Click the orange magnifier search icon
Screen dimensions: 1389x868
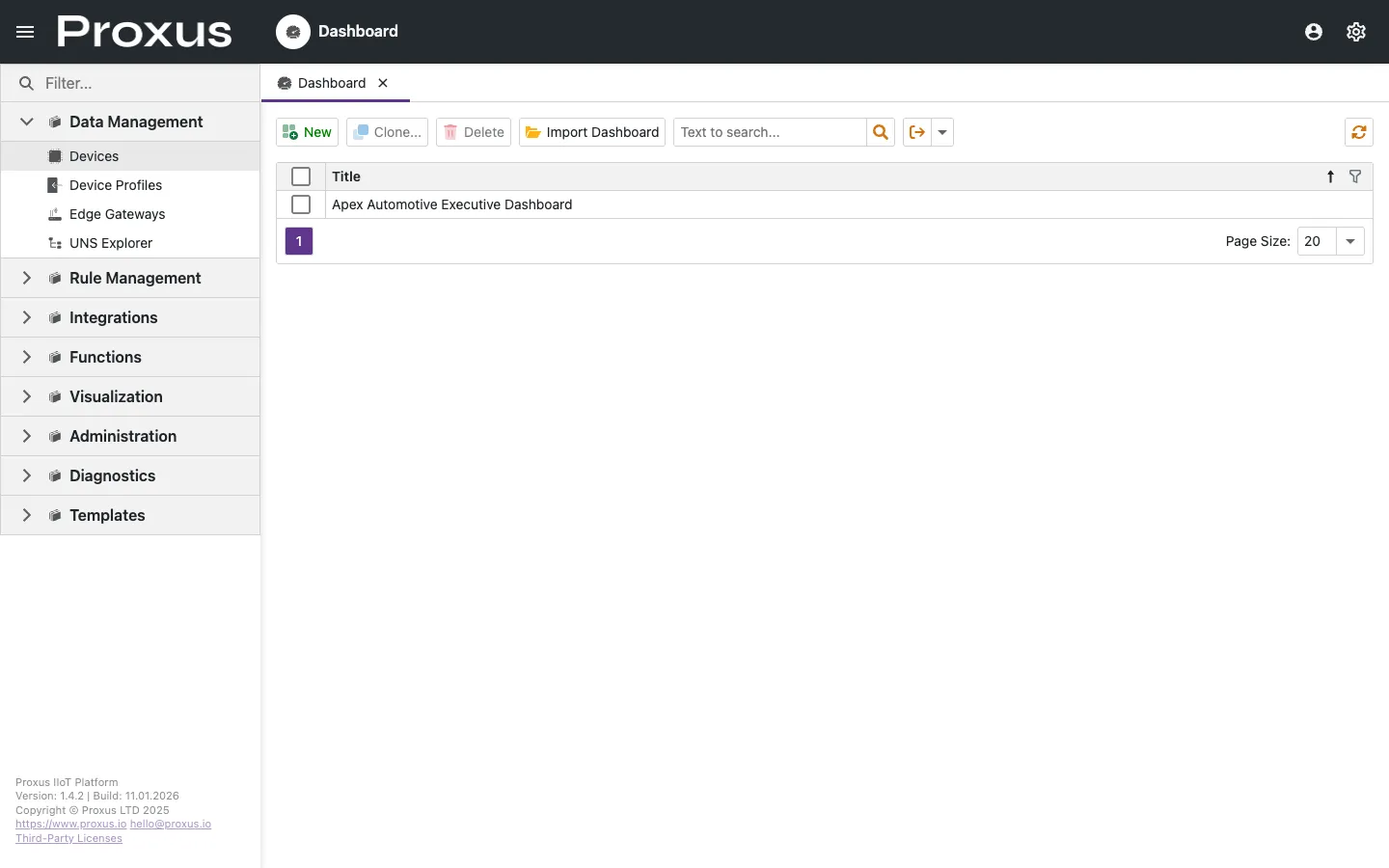tap(879, 132)
